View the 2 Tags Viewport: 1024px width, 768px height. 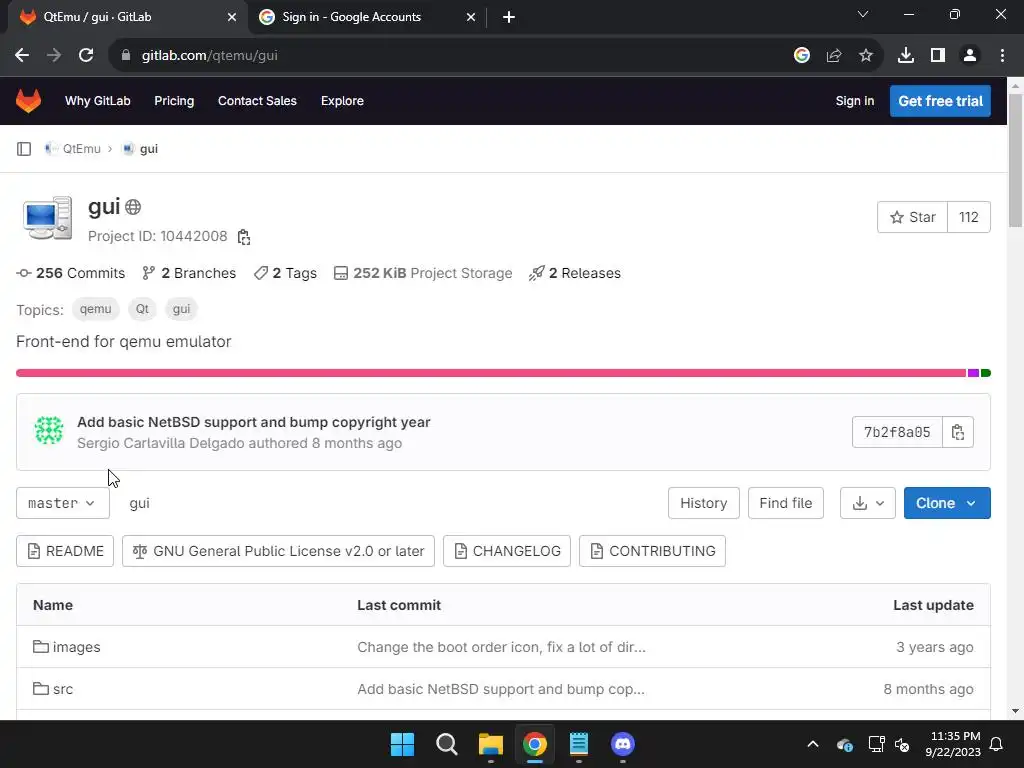[285, 273]
